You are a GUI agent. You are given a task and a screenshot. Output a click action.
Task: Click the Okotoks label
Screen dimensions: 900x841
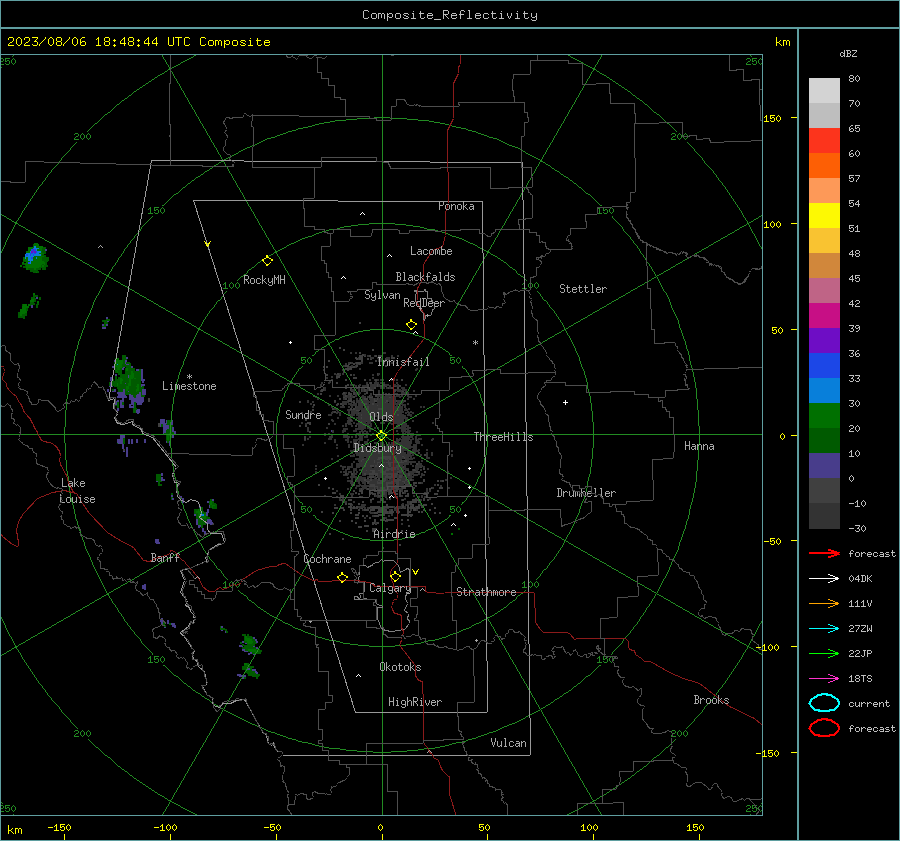(400, 667)
